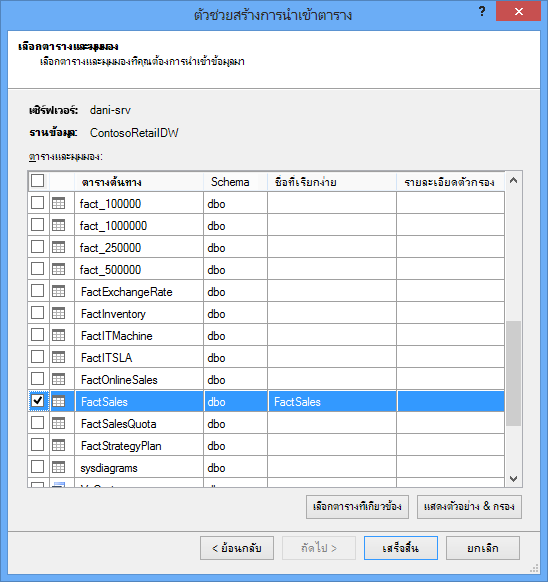Click the vertical scrollbar thumb

click(x=513, y=373)
